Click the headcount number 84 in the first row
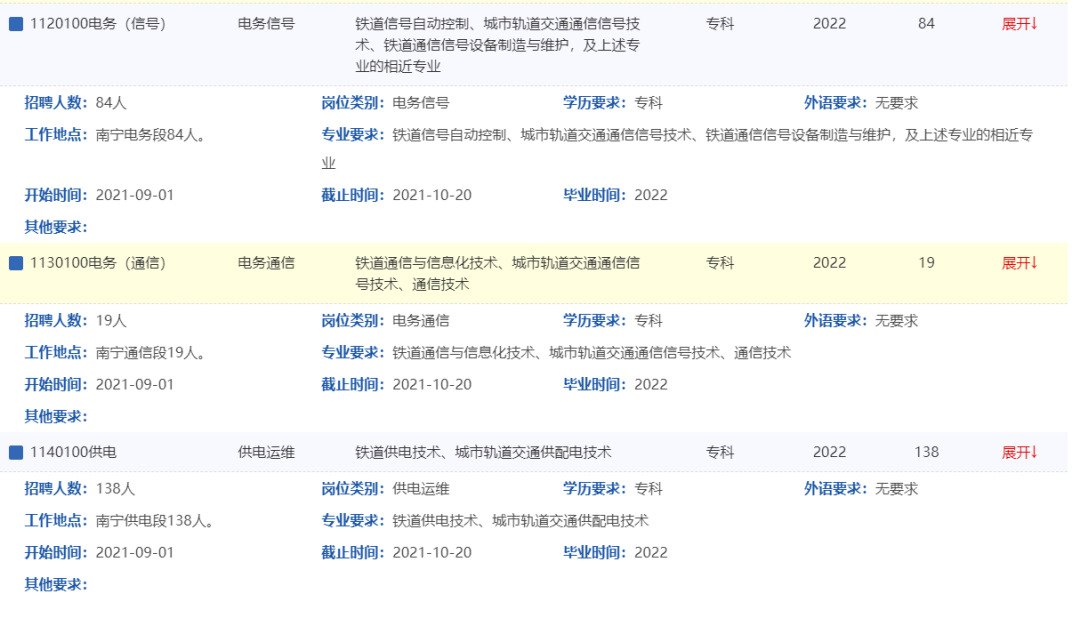This screenshot has width=1080, height=626. [x=926, y=24]
